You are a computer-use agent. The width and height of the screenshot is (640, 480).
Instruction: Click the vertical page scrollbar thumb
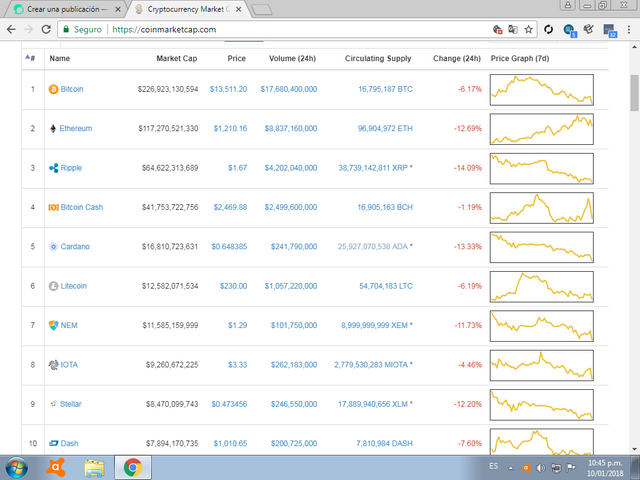(x=635, y=93)
